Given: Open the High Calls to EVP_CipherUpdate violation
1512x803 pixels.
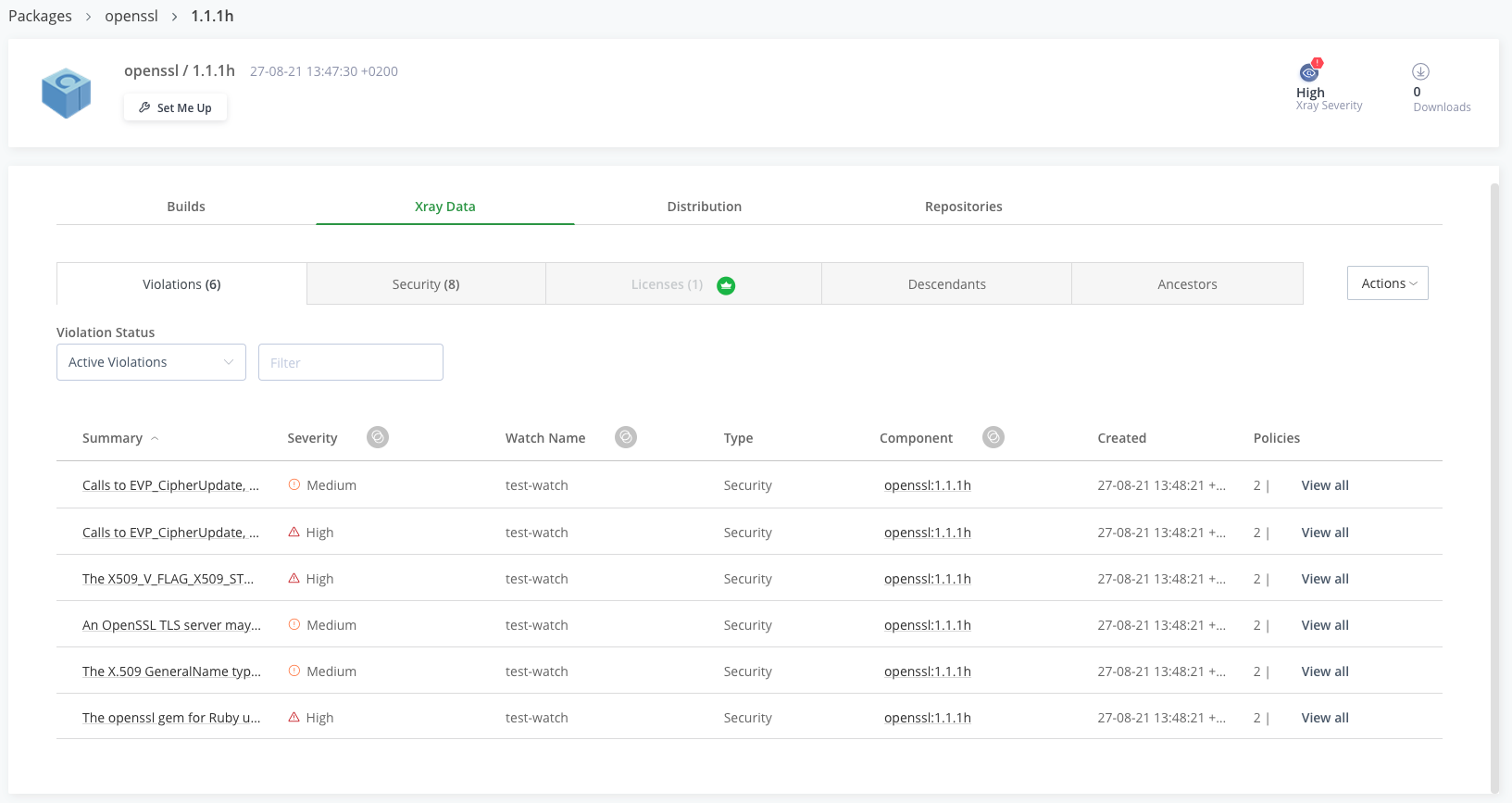Looking at the screenshot, I should tap(170, 533).
